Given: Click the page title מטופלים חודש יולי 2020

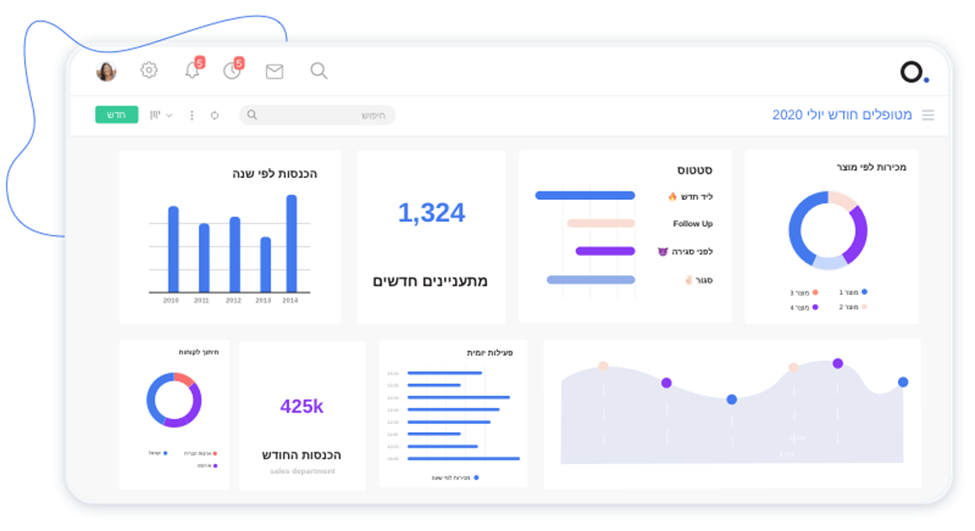Looking at the screenshot, I should coord(842,115).
